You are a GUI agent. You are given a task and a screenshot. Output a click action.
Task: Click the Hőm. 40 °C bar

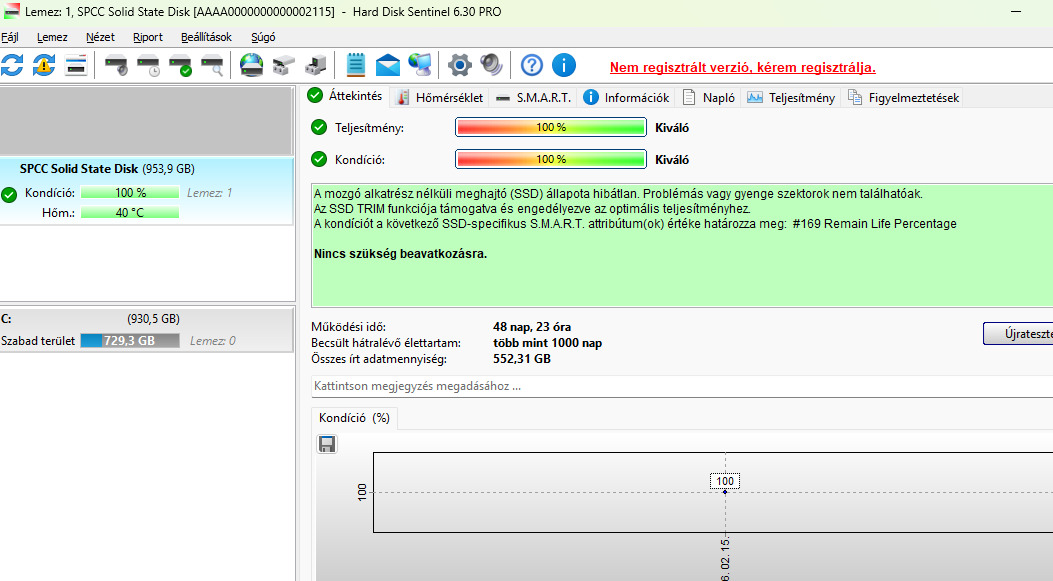130,213
